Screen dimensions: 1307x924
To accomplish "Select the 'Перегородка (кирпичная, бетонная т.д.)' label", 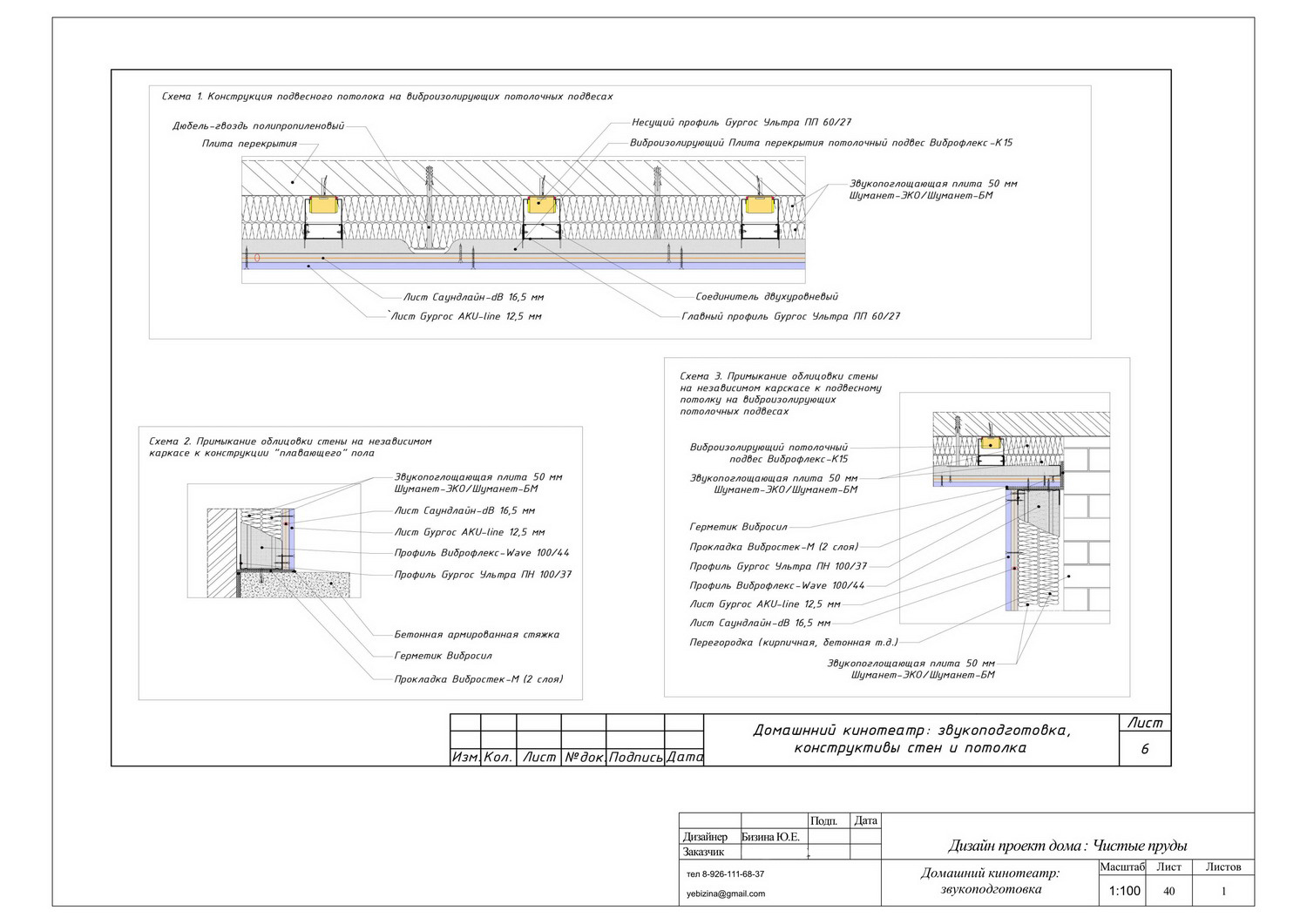I will click(793, 643).
